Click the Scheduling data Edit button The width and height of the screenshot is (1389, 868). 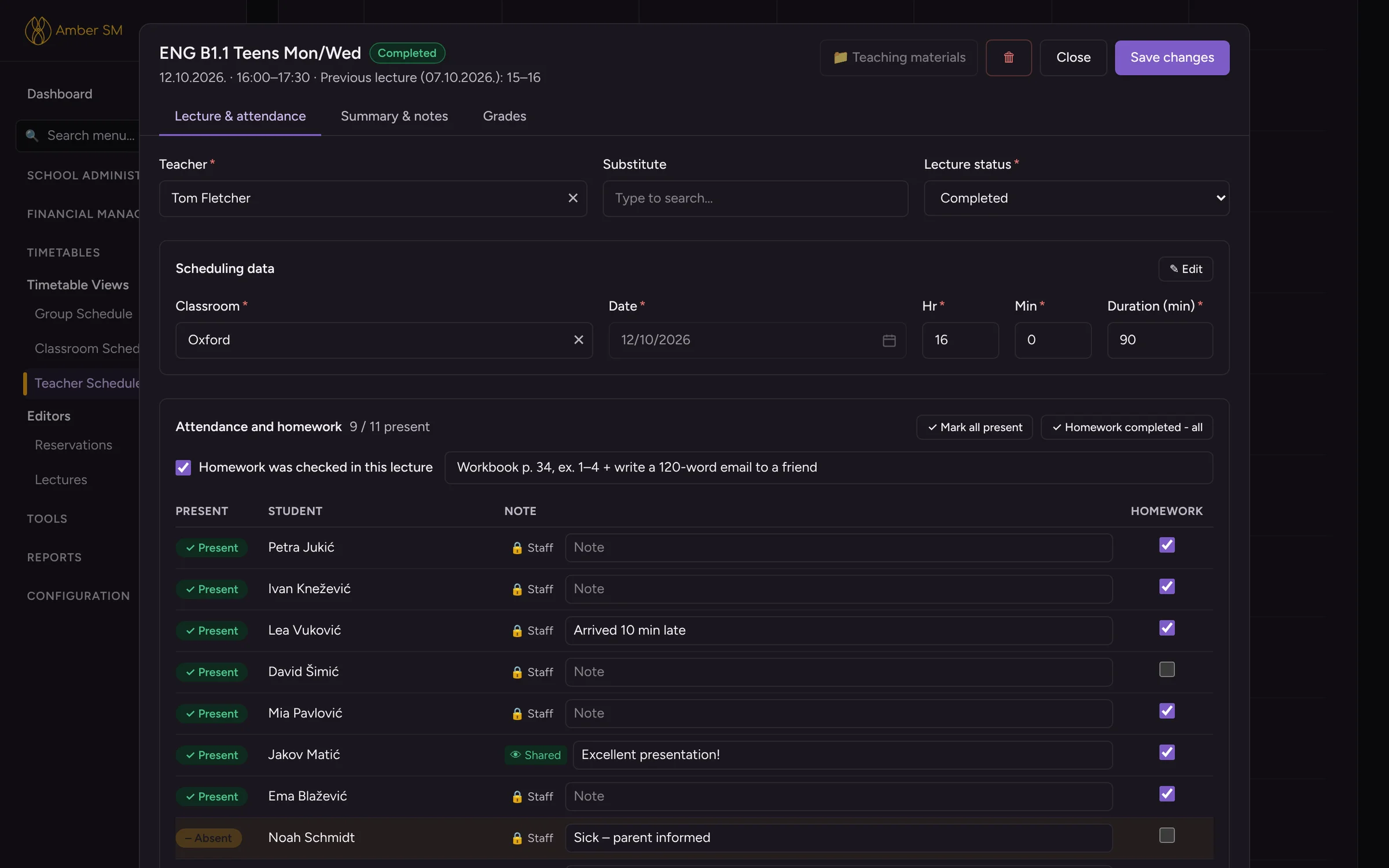pyautogui.click(x=1185, y=269)
